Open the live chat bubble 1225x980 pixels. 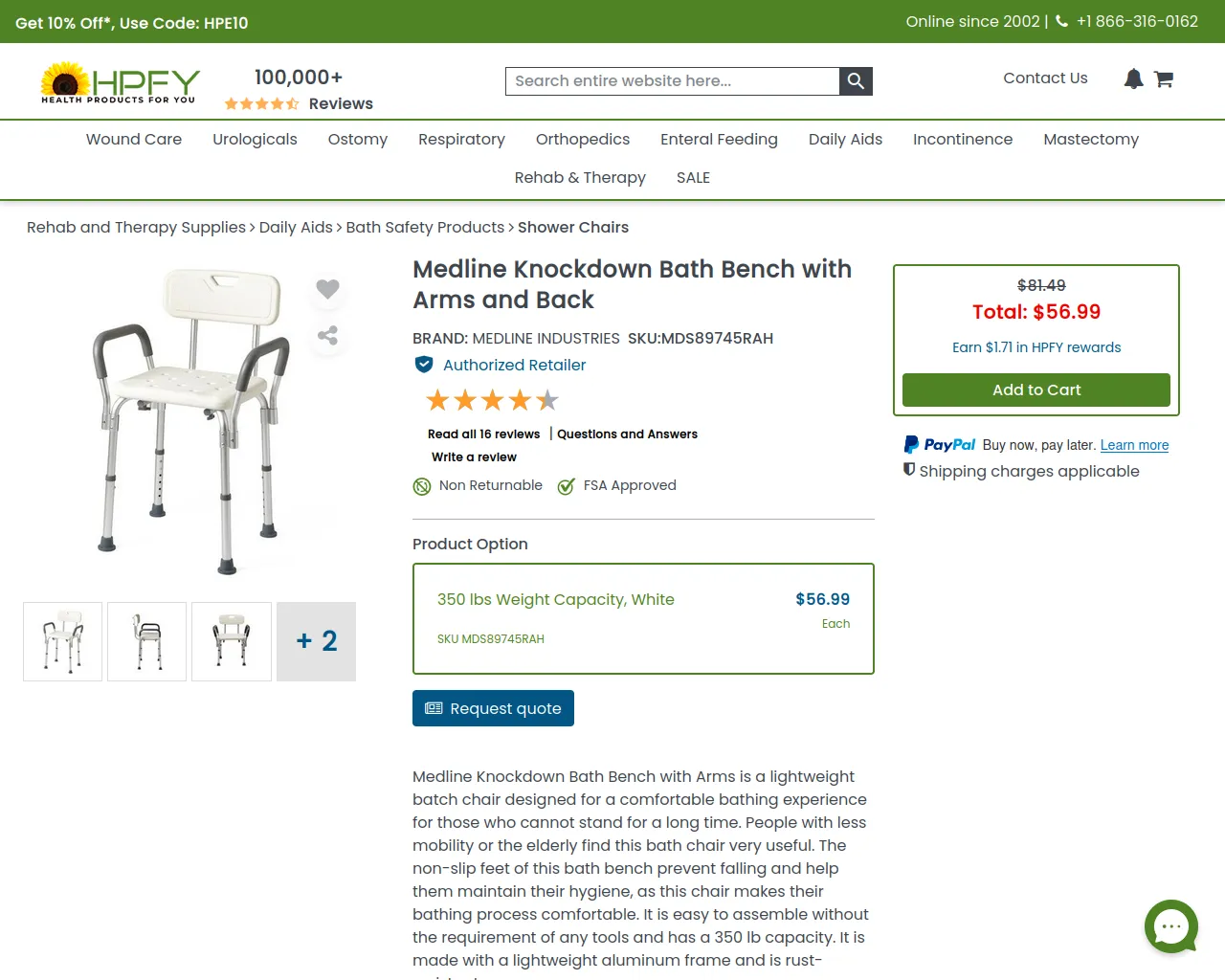[x=1171, y=926]
